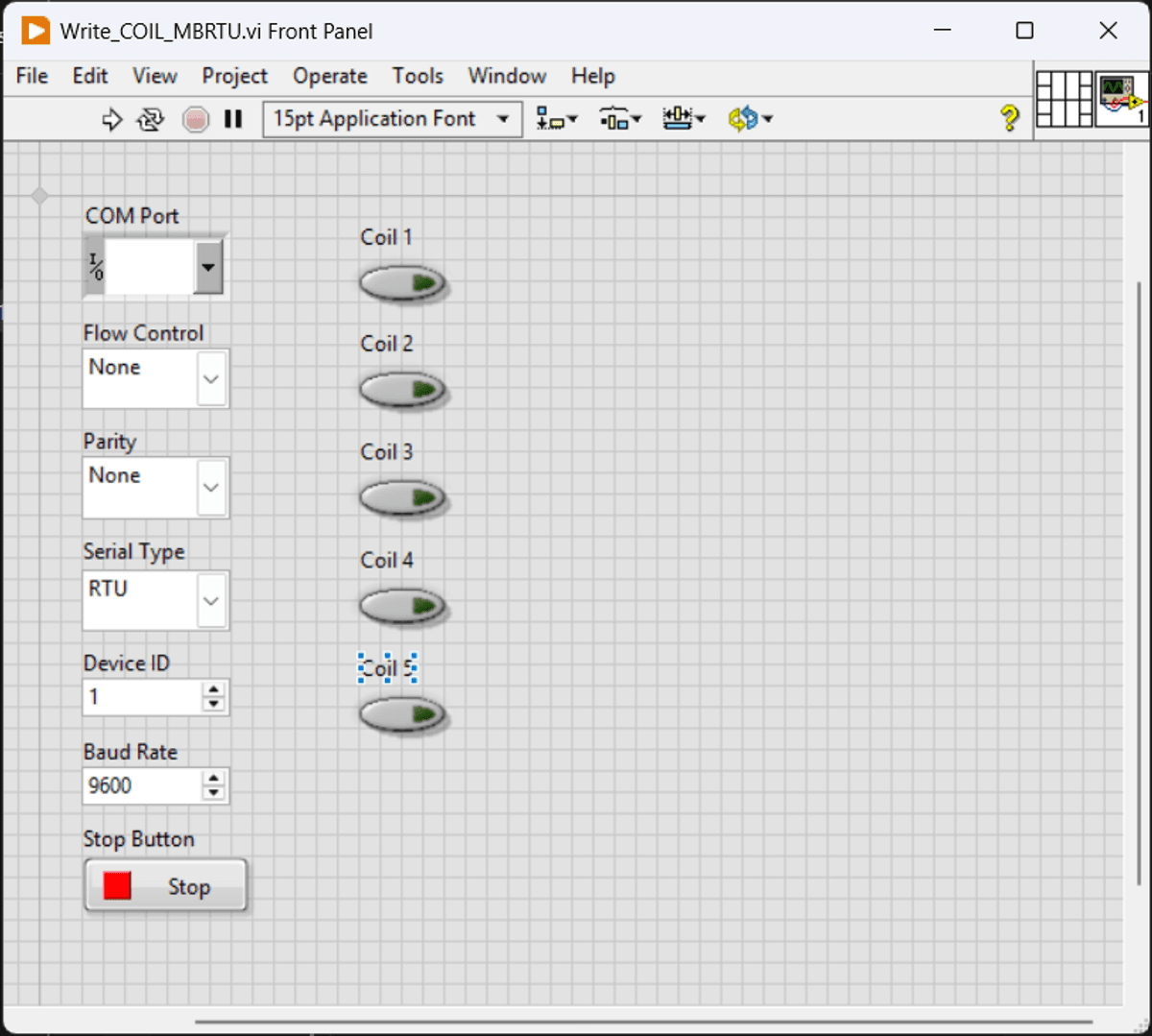
Task: Open the Align Objects menu
Action: pos(557,119)
